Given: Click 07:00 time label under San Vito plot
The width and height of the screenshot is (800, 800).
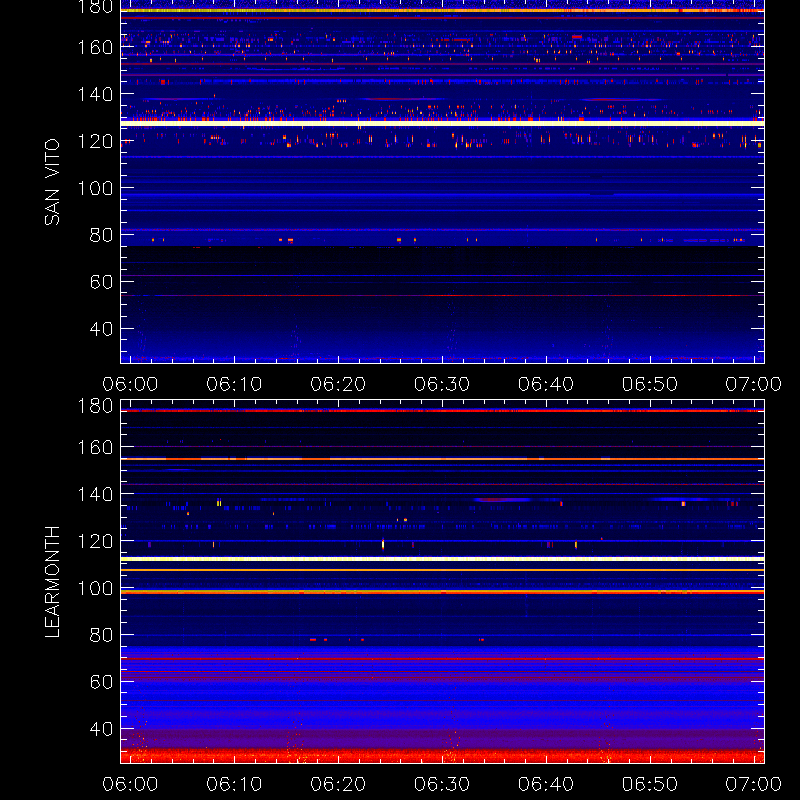Looking at the screenshot, I should (754, 384).
